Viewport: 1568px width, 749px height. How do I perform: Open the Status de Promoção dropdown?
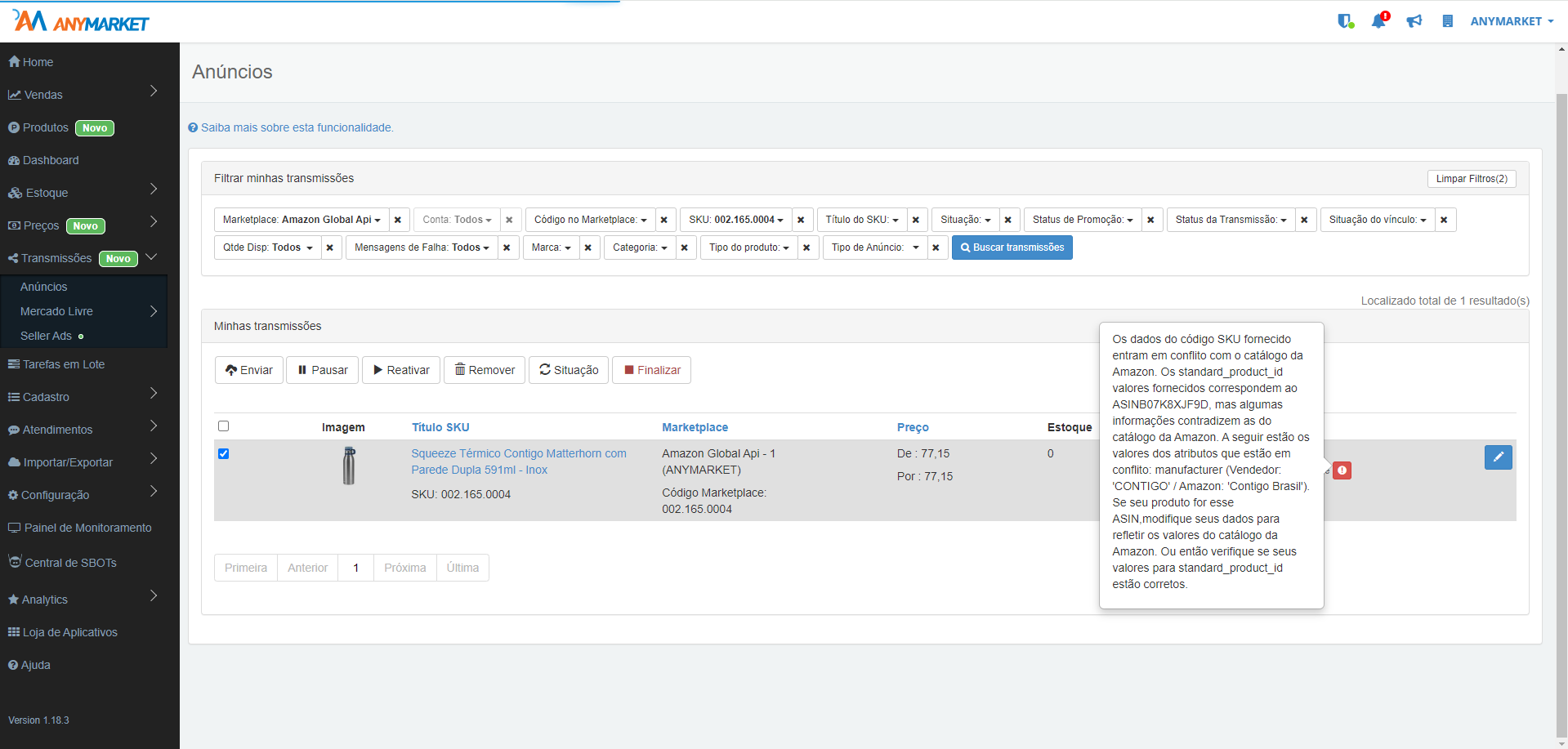(x=1083, y=220)
